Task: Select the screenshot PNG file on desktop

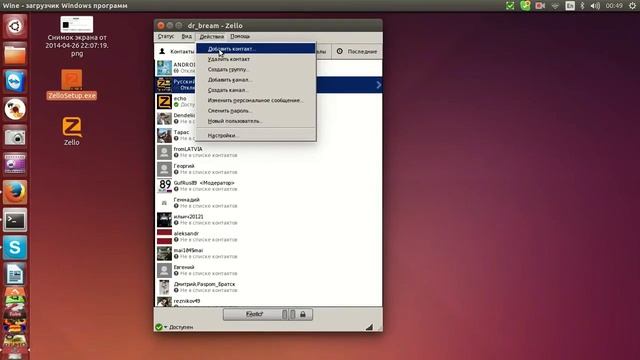Action: pos(77,37)
